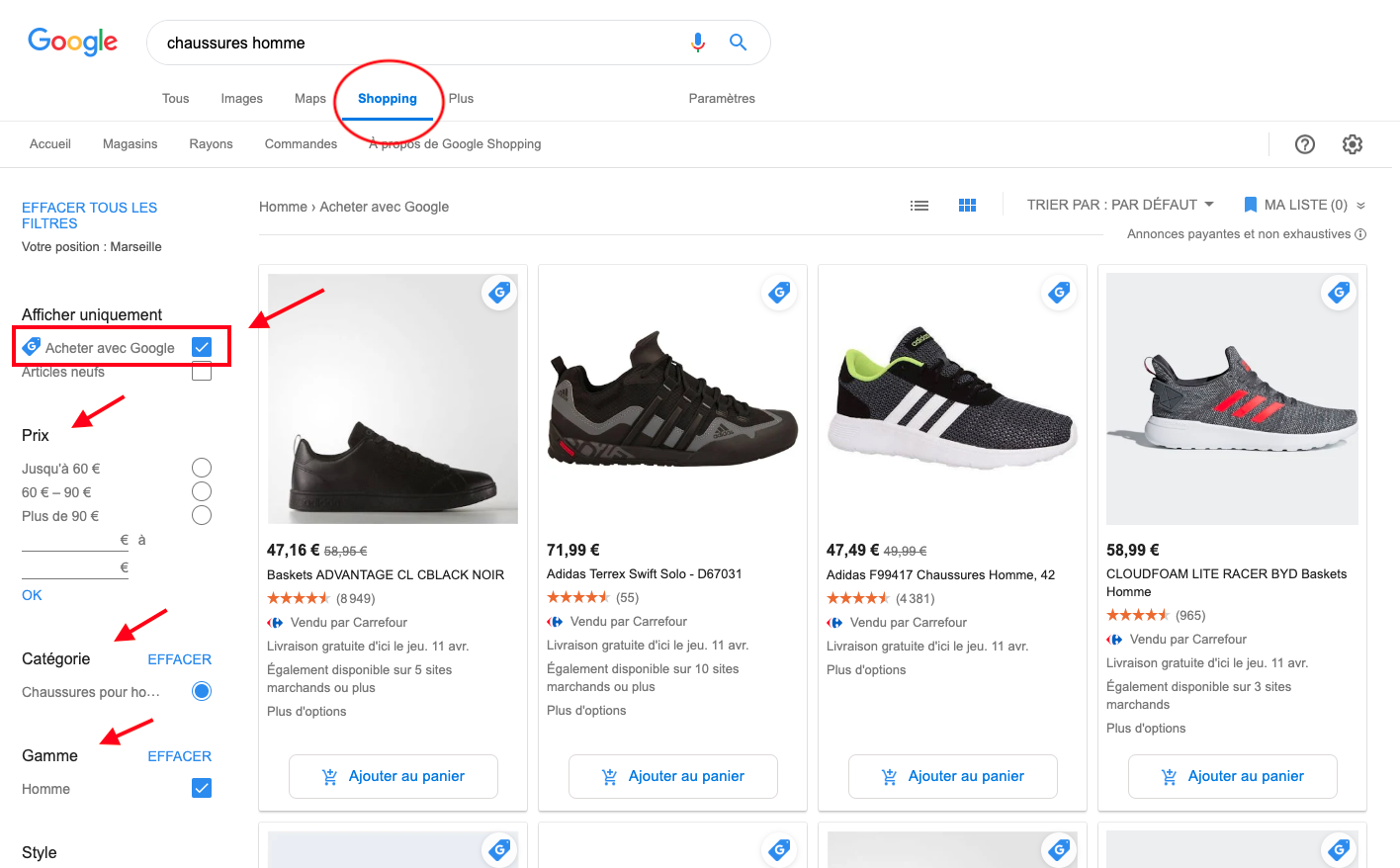Click Acheter avec Google tag icon in filters
Viewport: 1400px width, 868px height.
[32, 347]
